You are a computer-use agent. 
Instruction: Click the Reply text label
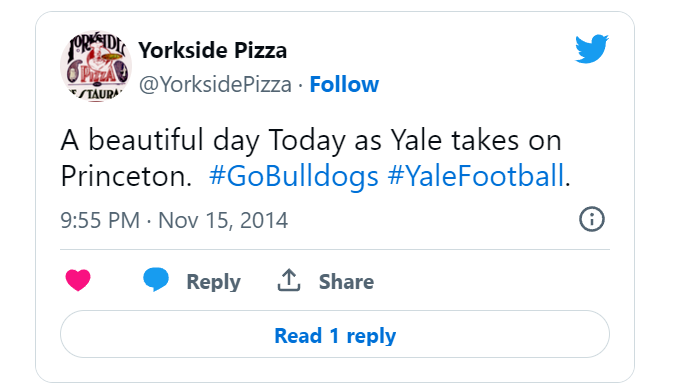pyautogui.click(x=214, y=282)
